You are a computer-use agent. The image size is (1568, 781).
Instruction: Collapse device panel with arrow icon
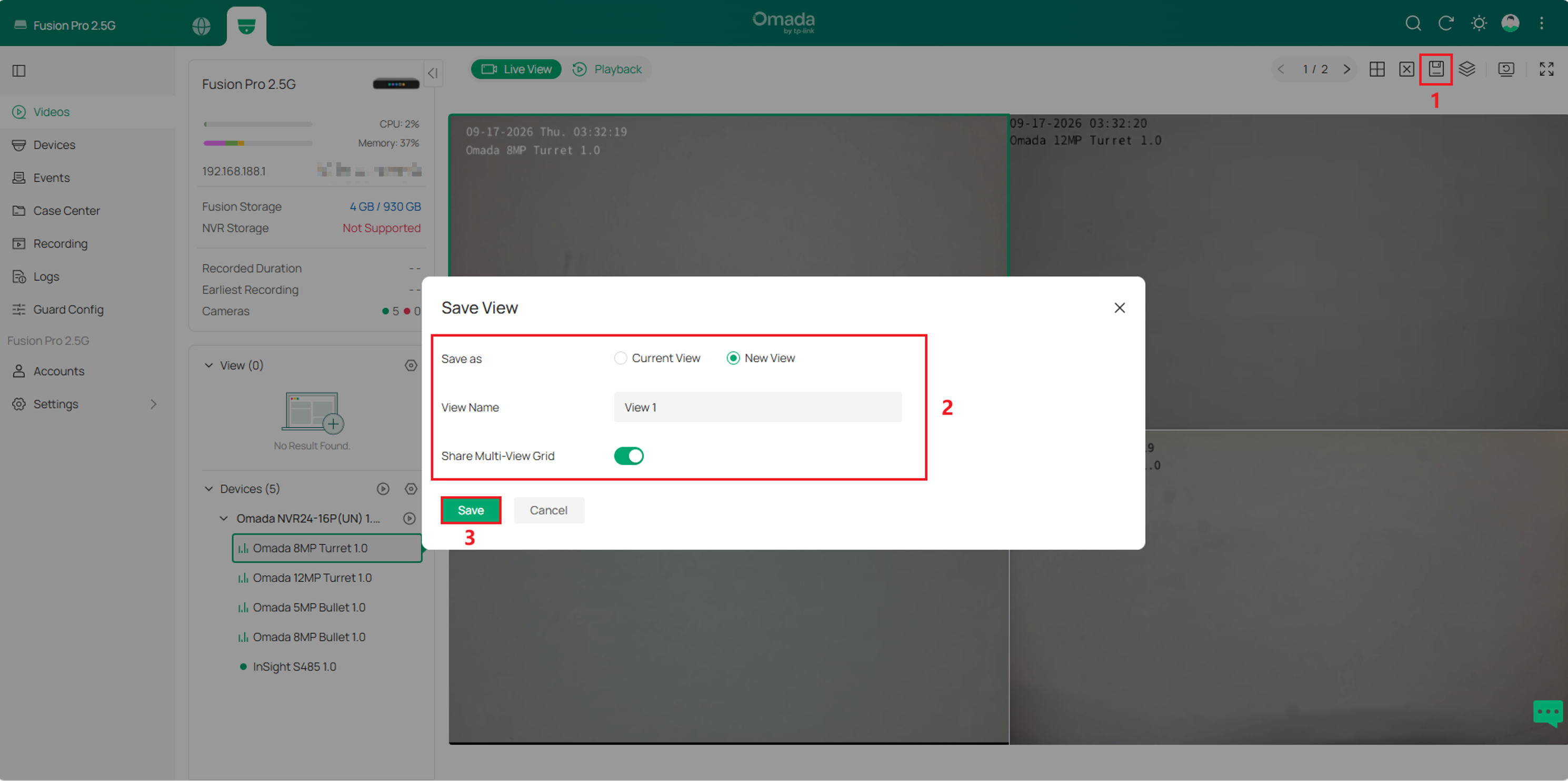coord(433,73)
